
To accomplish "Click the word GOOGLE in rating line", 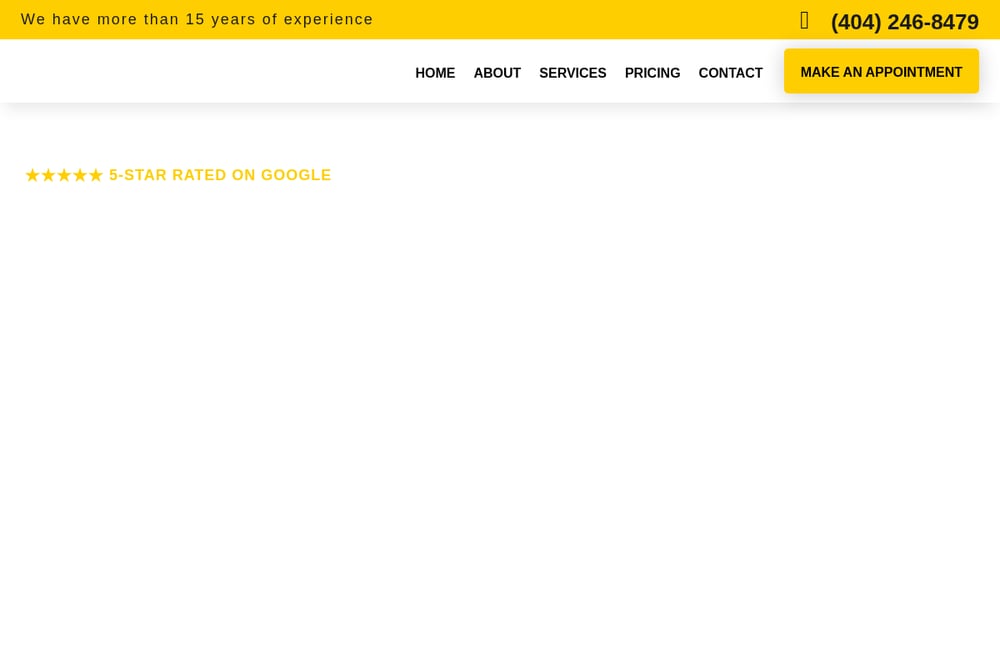I will pyautogui.click(x=296, y=175).
